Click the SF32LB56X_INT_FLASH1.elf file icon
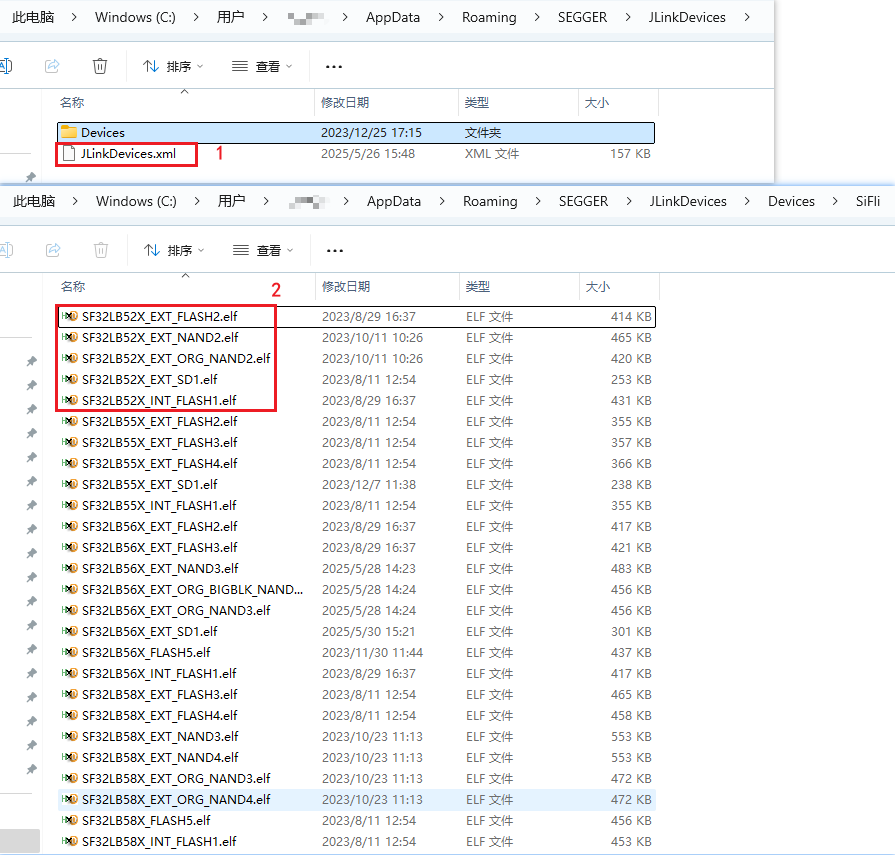Image resolution: width=895 pixels, height=855 pixels. (x=70, y=673)
